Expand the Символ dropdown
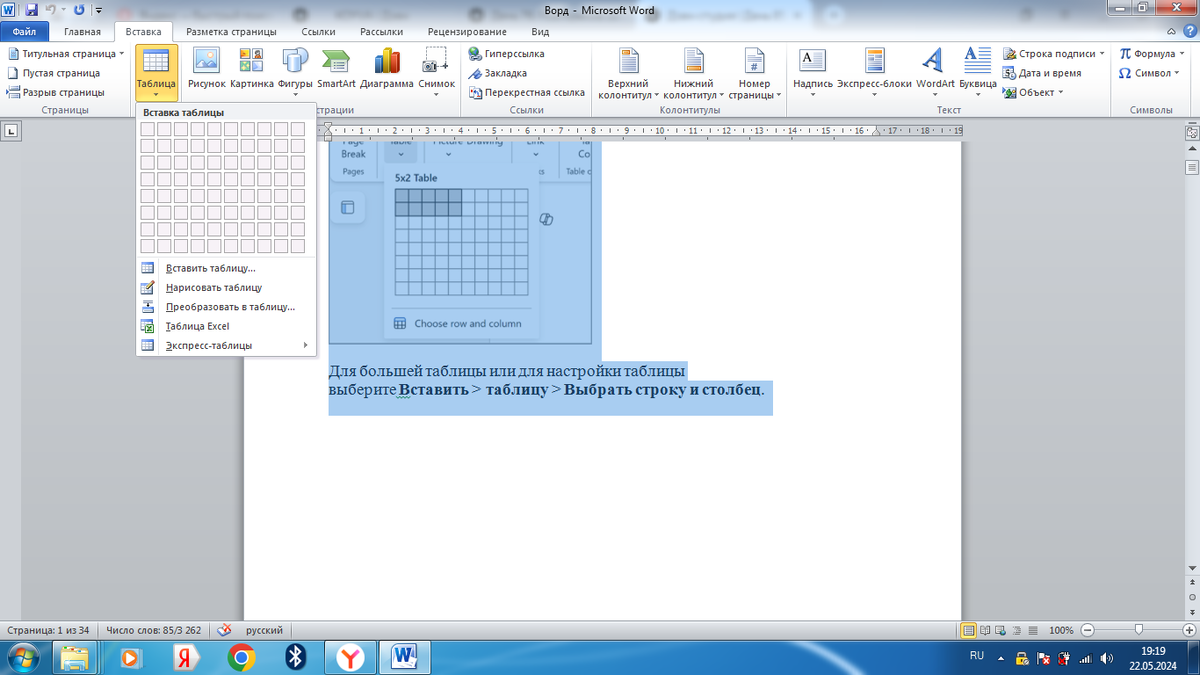 tap(1177, 73)
